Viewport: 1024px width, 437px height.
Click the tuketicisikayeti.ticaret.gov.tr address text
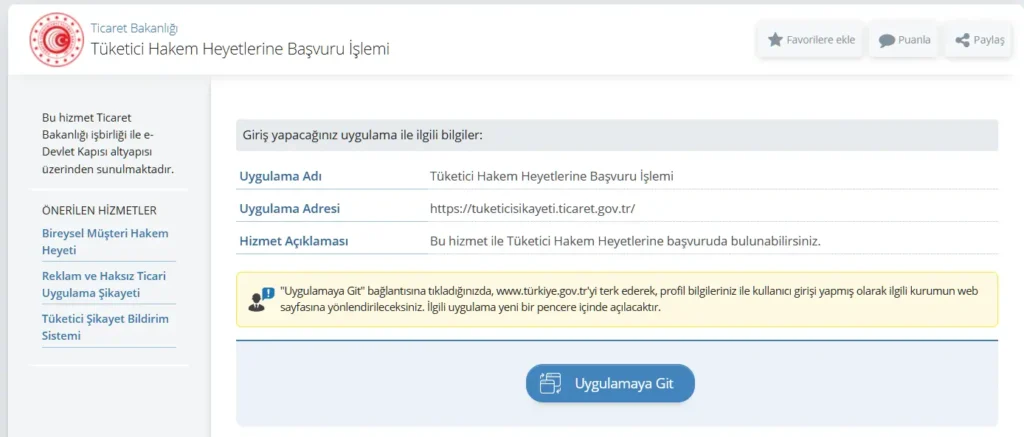[x=532, y=208]
